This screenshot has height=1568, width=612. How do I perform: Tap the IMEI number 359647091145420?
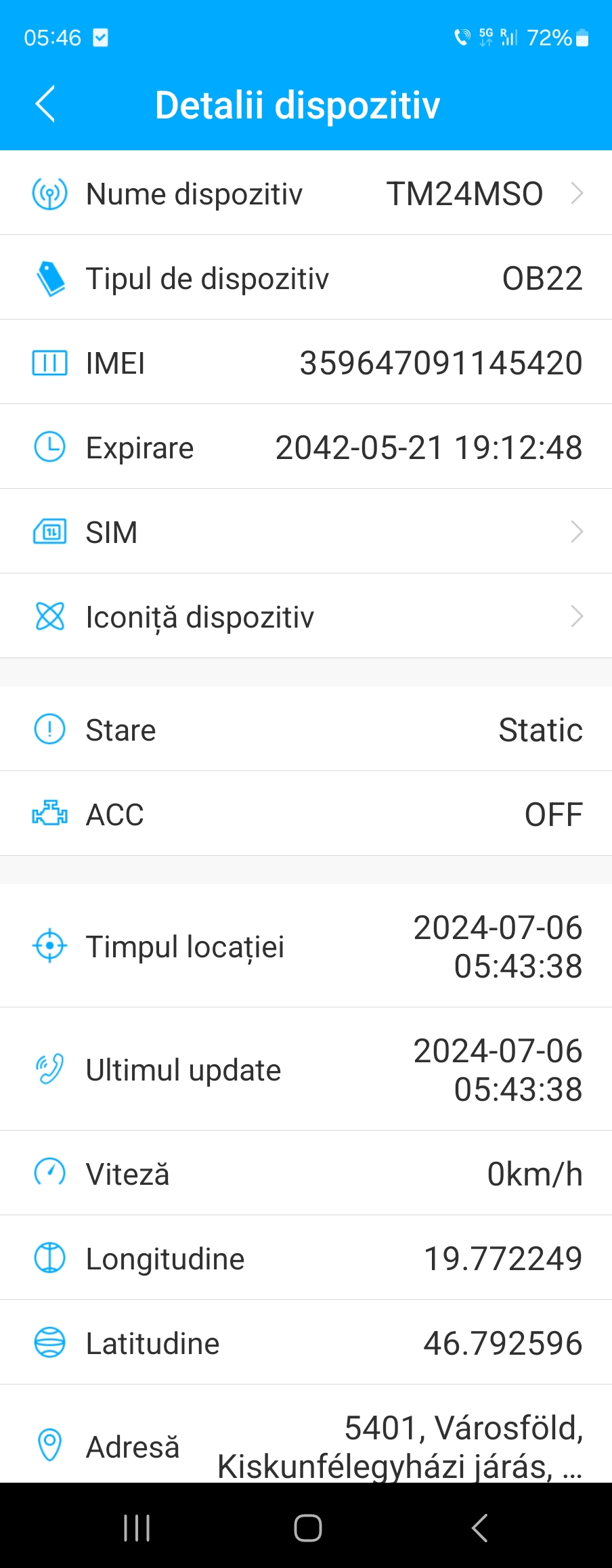click(x=441, y=363)
